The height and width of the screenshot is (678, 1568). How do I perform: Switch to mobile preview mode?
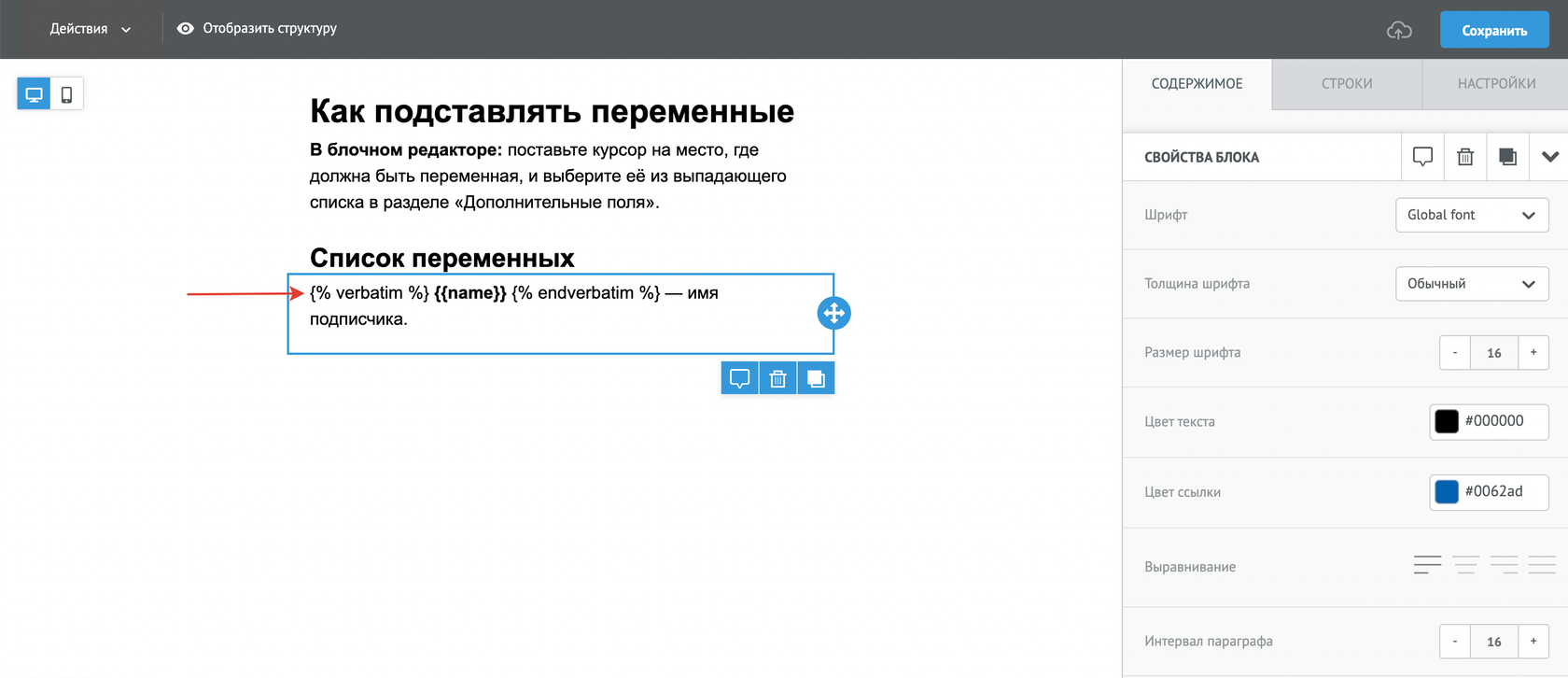[x=67, y=94]
